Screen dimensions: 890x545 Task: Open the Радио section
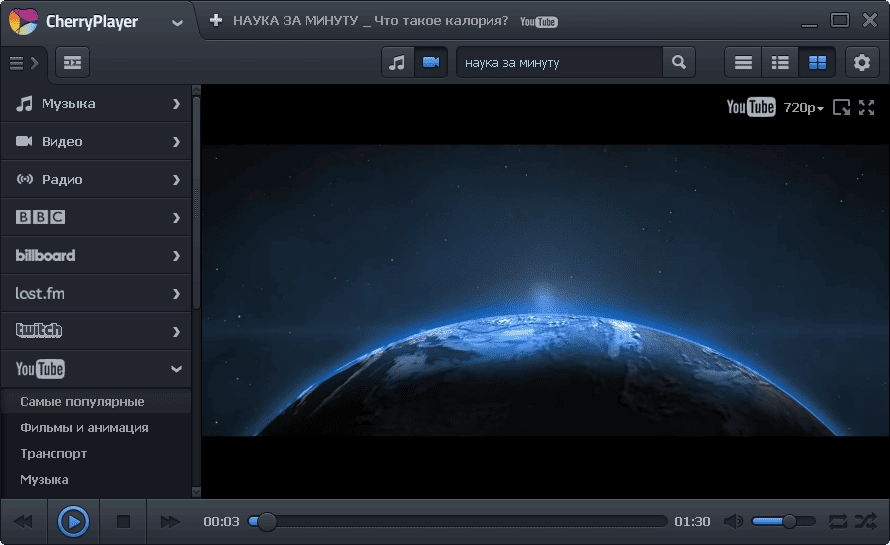pyautogui.click(x=96, y=179)
